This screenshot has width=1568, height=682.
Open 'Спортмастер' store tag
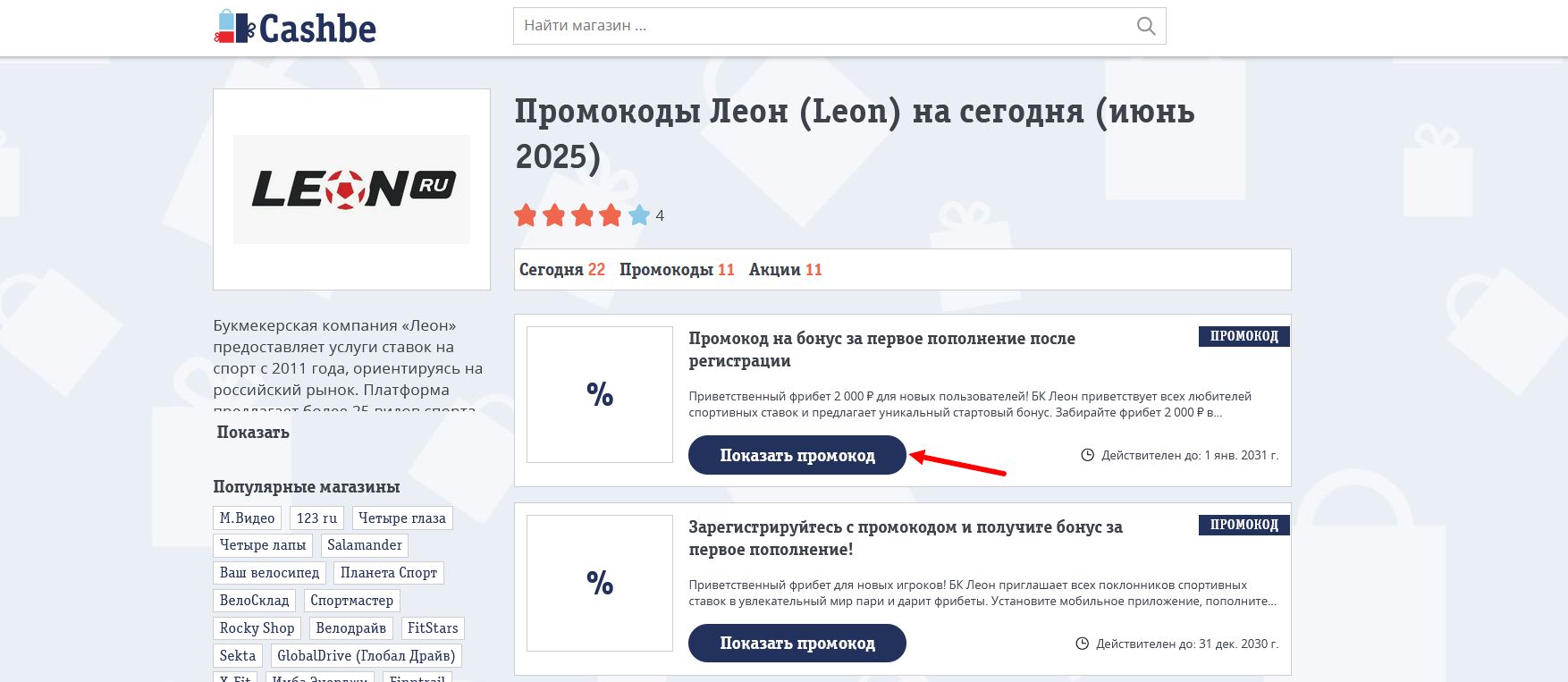coord(352,601)
